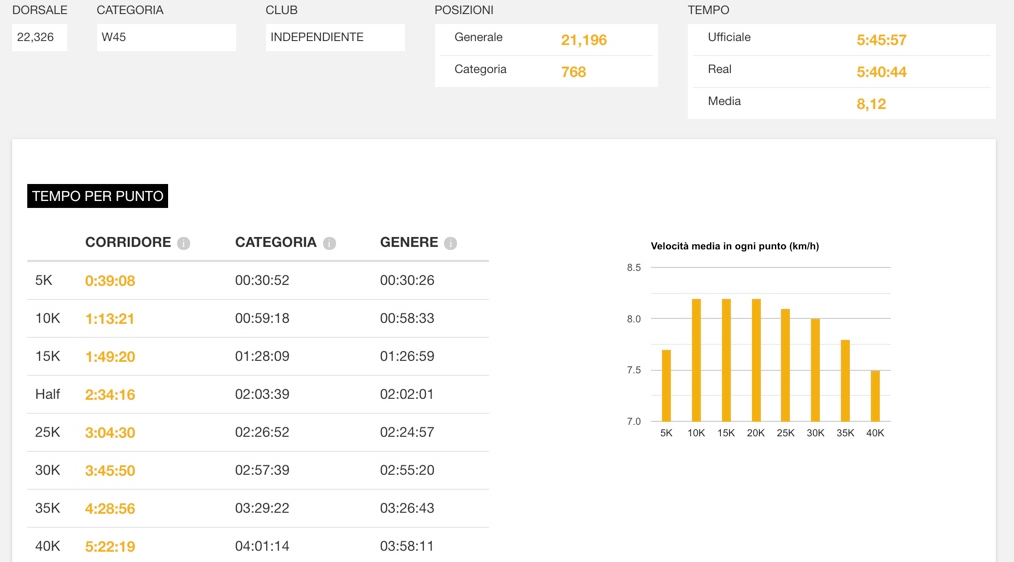
Task: Select the 5K runner time 0:39:08
Action: [x=110, y=281]
